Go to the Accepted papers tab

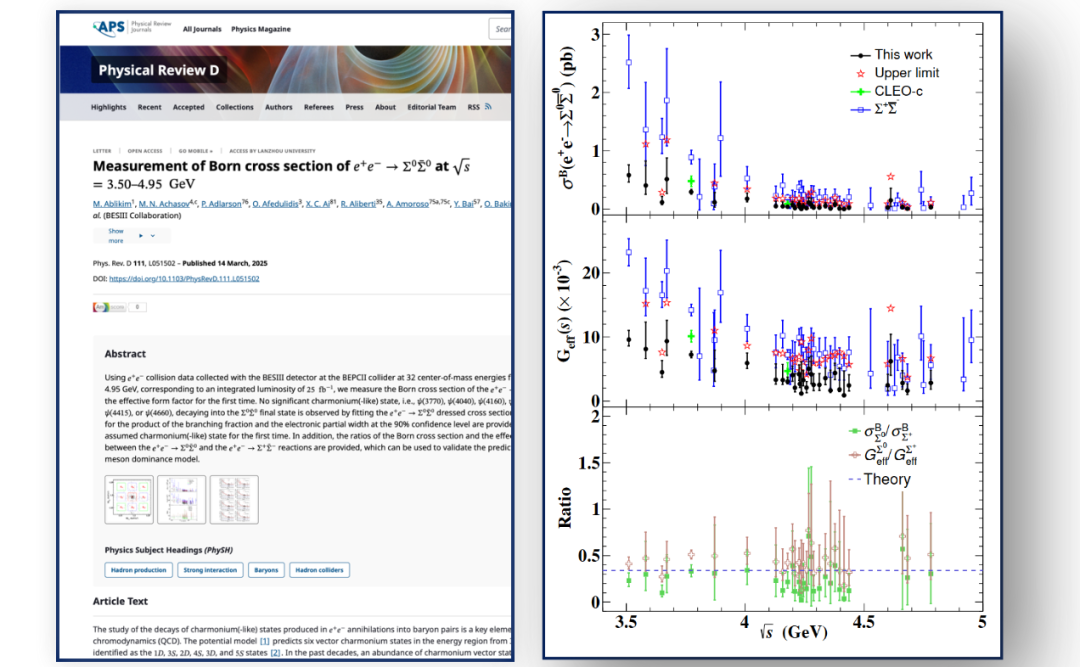tap(188, 107)
